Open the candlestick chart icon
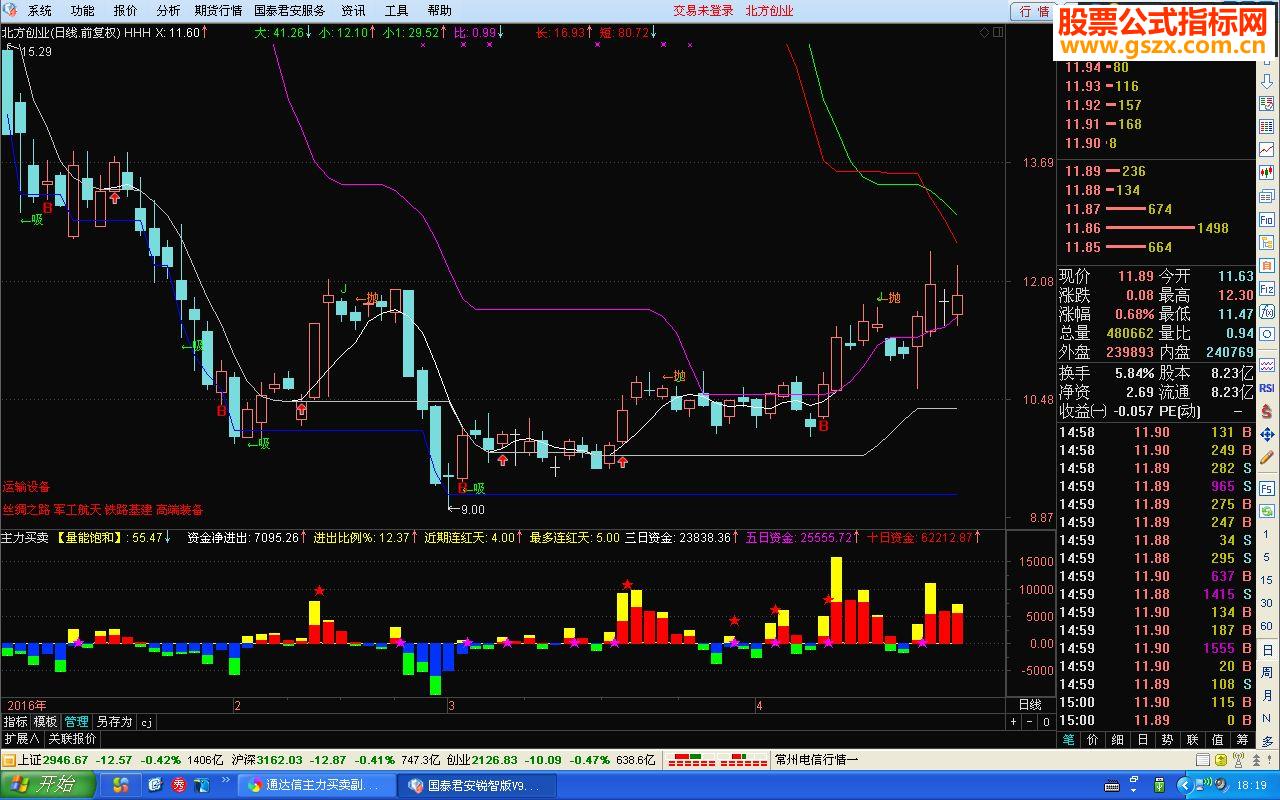The width and height of the screenshot is (1280, 800). [x=1267, y=172]
